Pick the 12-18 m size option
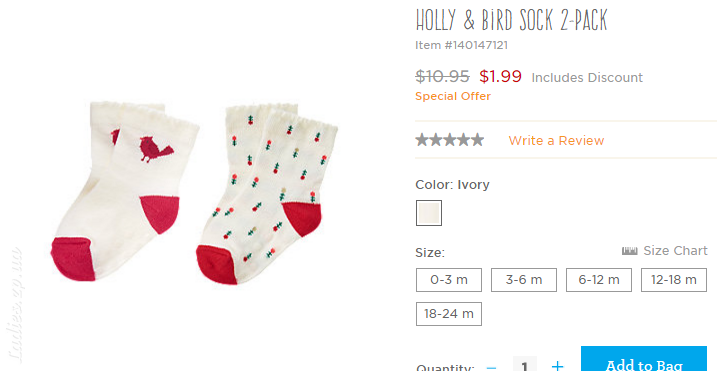Image resolution: width=717 pixels, height=371 pixels. (674, 280)
